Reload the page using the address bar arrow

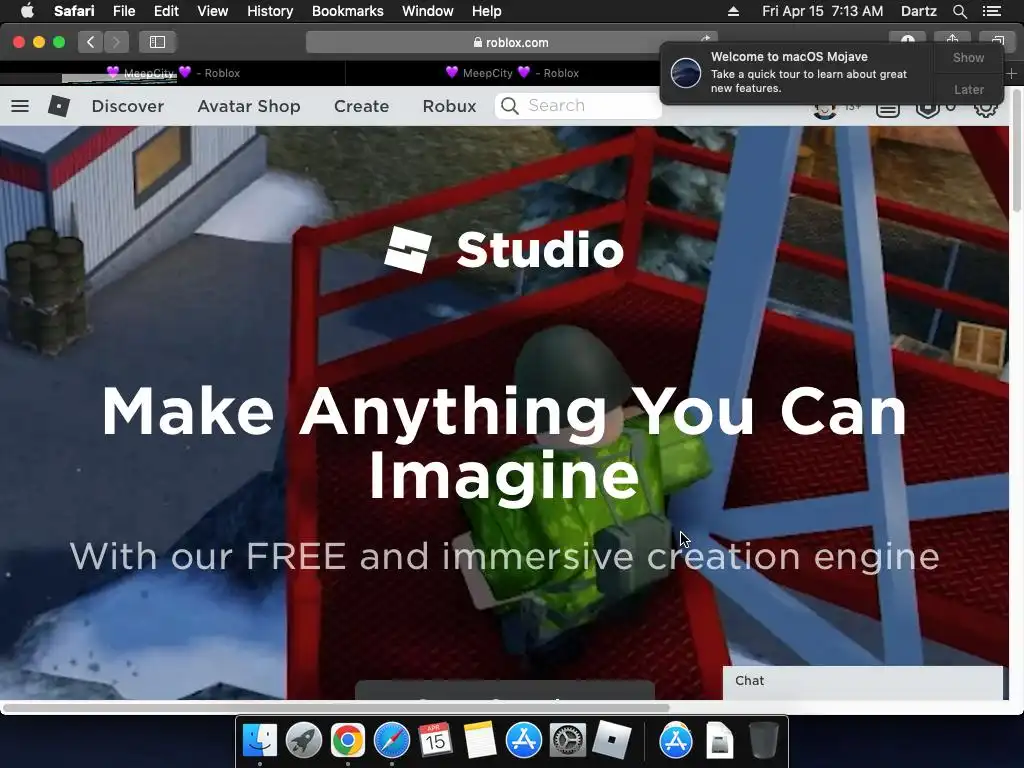pyautogui.click(x=705, y=39)
